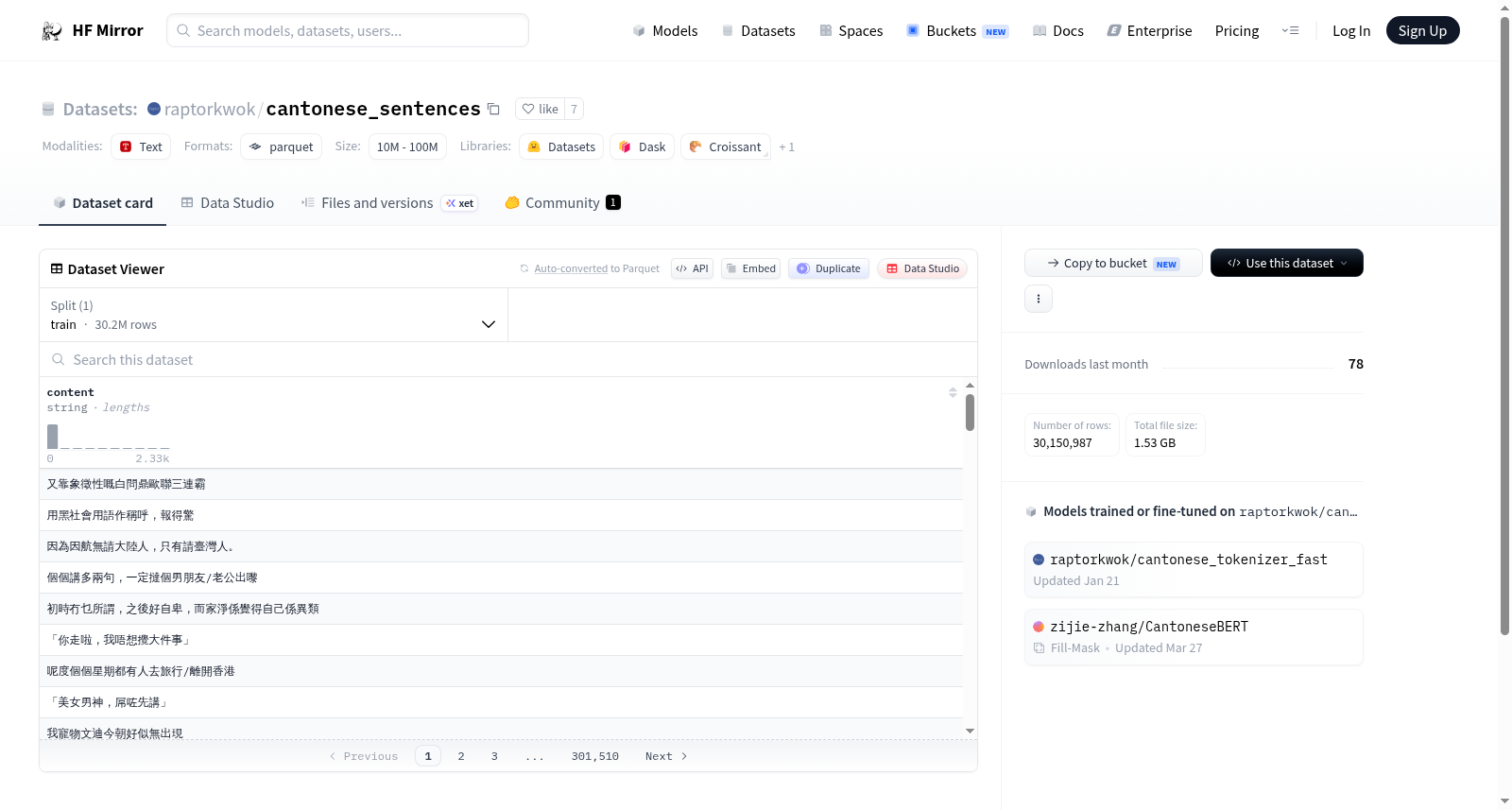Click the heart like icon button
The height and width of the screenshot is (810, 1512).
point(540,109)
